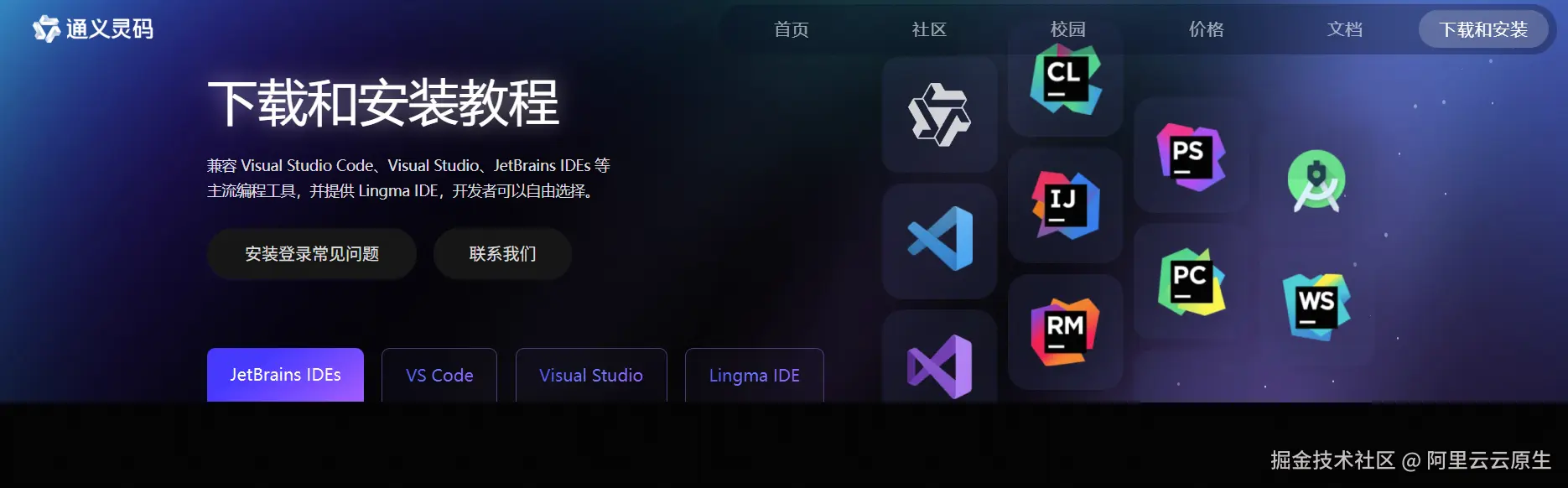Click the WebStorm icon
This screenshot has height=488, width=1568.
[1316, 306]
